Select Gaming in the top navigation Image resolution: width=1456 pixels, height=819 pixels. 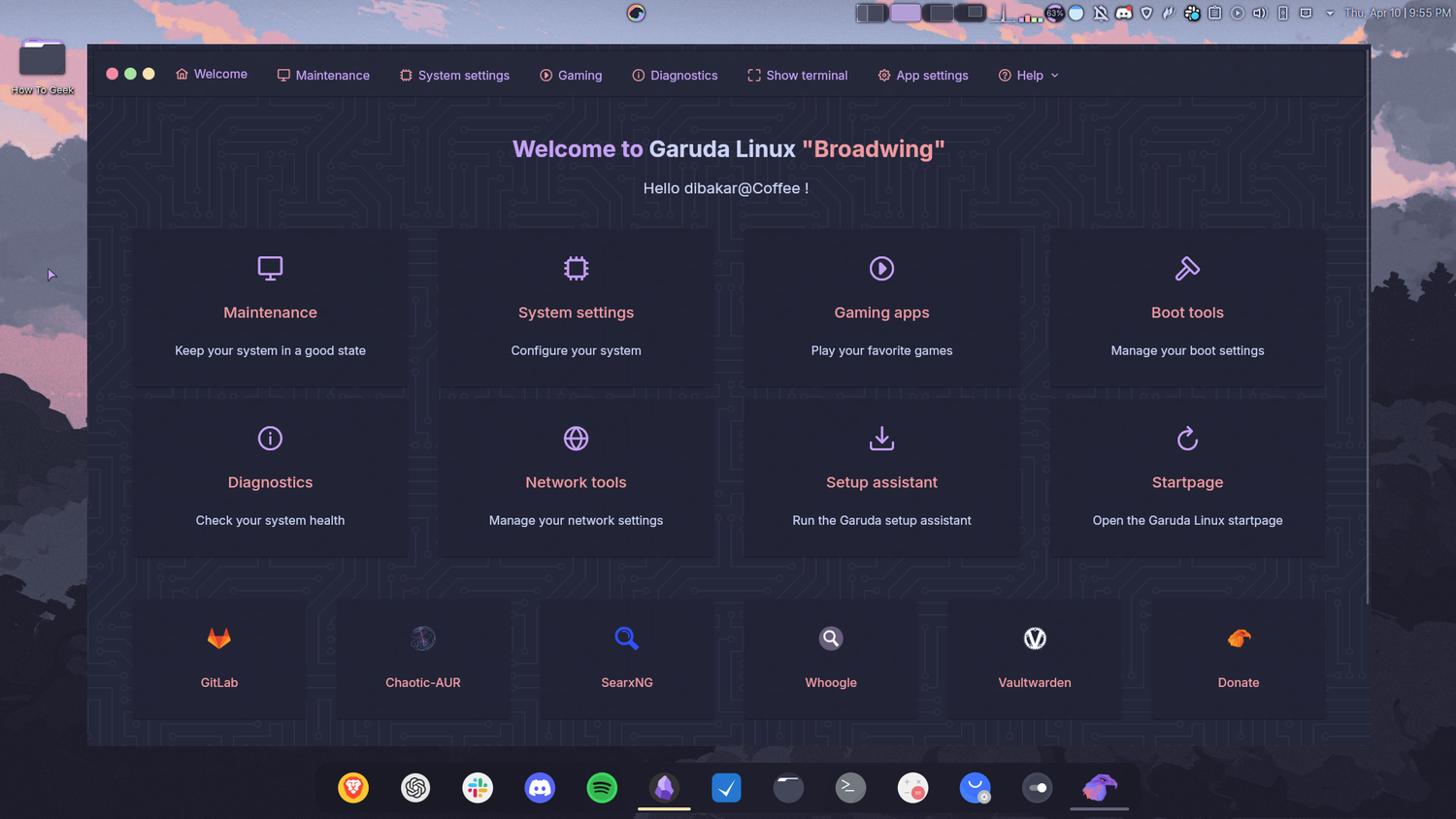click(x=571, y=75)
